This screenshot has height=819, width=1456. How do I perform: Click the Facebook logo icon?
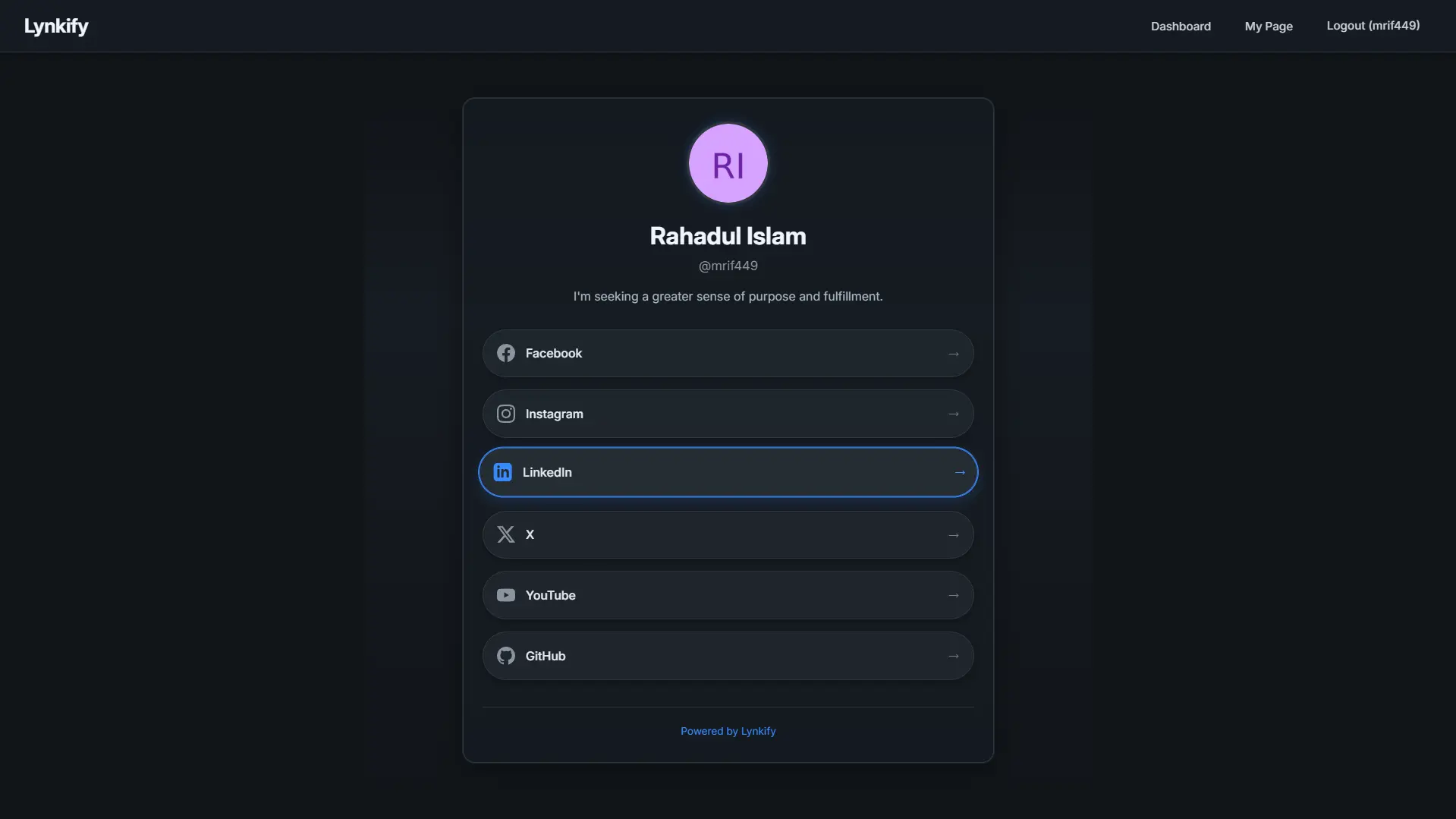point(505,353)
